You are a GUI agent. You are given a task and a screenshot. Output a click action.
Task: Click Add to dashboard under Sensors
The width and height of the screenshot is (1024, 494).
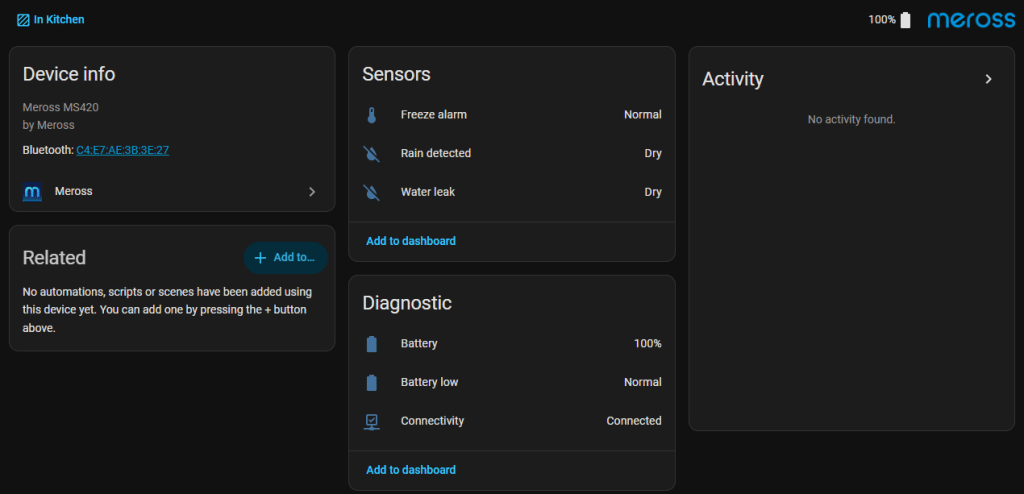pos(411,241)
